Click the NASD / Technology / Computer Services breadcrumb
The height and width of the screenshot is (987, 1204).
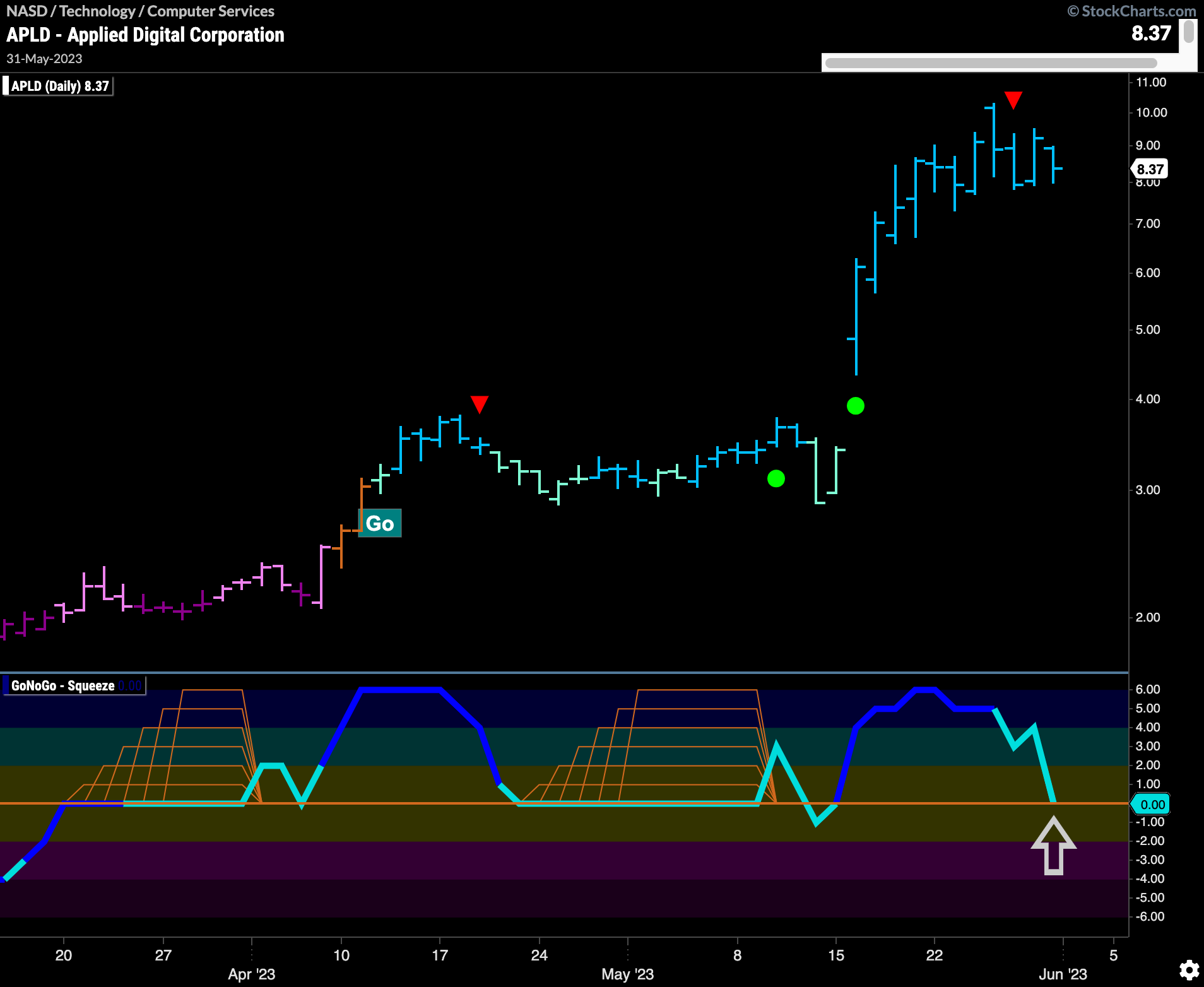tap(140, 11)
